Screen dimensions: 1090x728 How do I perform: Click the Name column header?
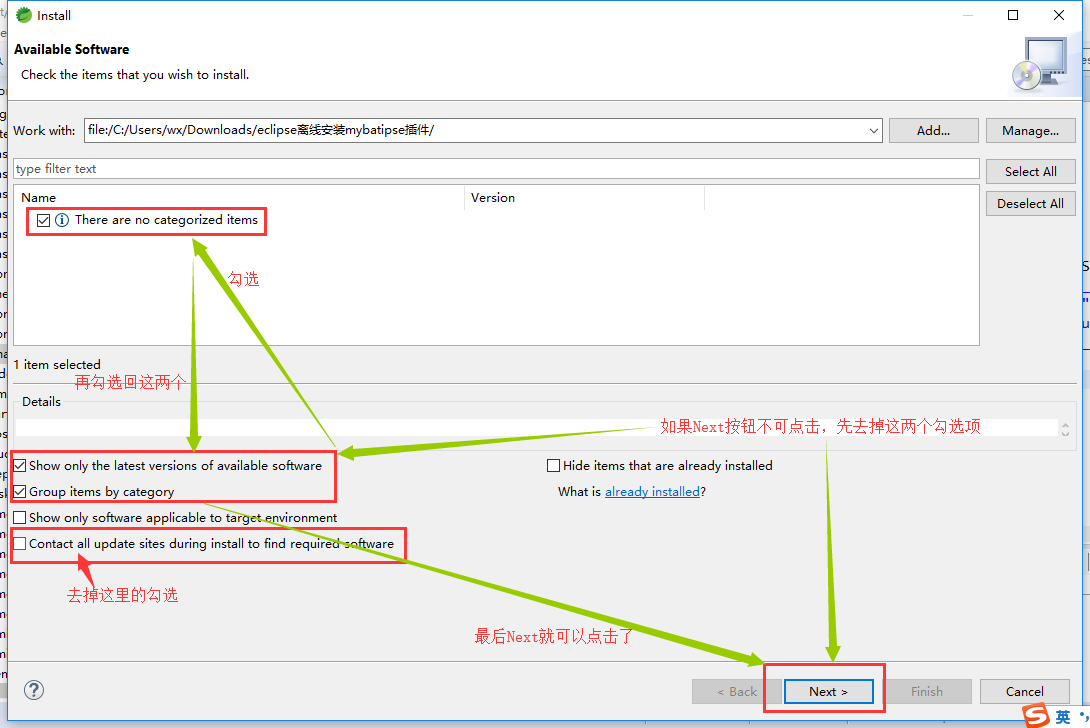pos(38,197)
